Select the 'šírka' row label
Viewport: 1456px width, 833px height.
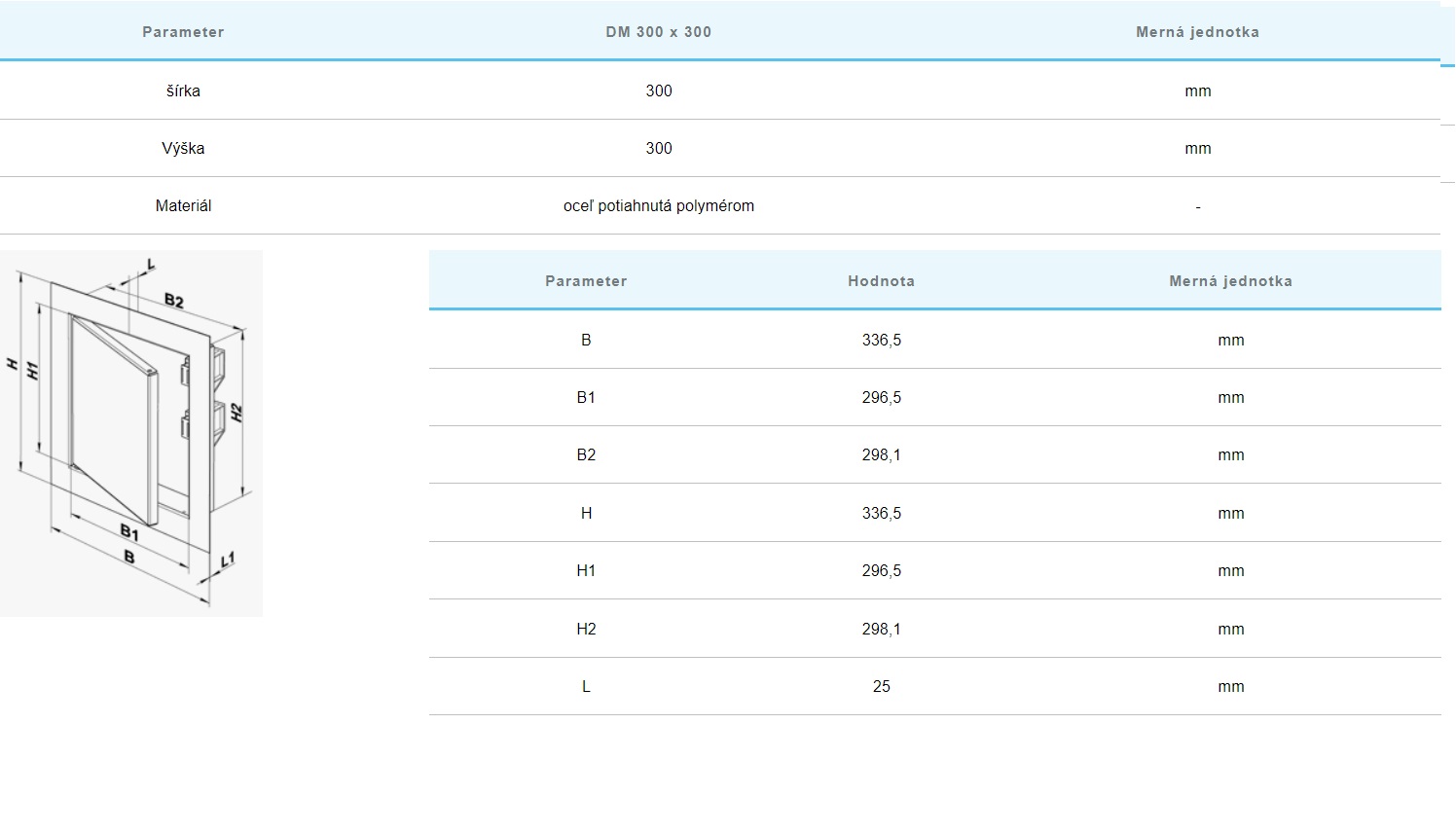click(183, 91)
